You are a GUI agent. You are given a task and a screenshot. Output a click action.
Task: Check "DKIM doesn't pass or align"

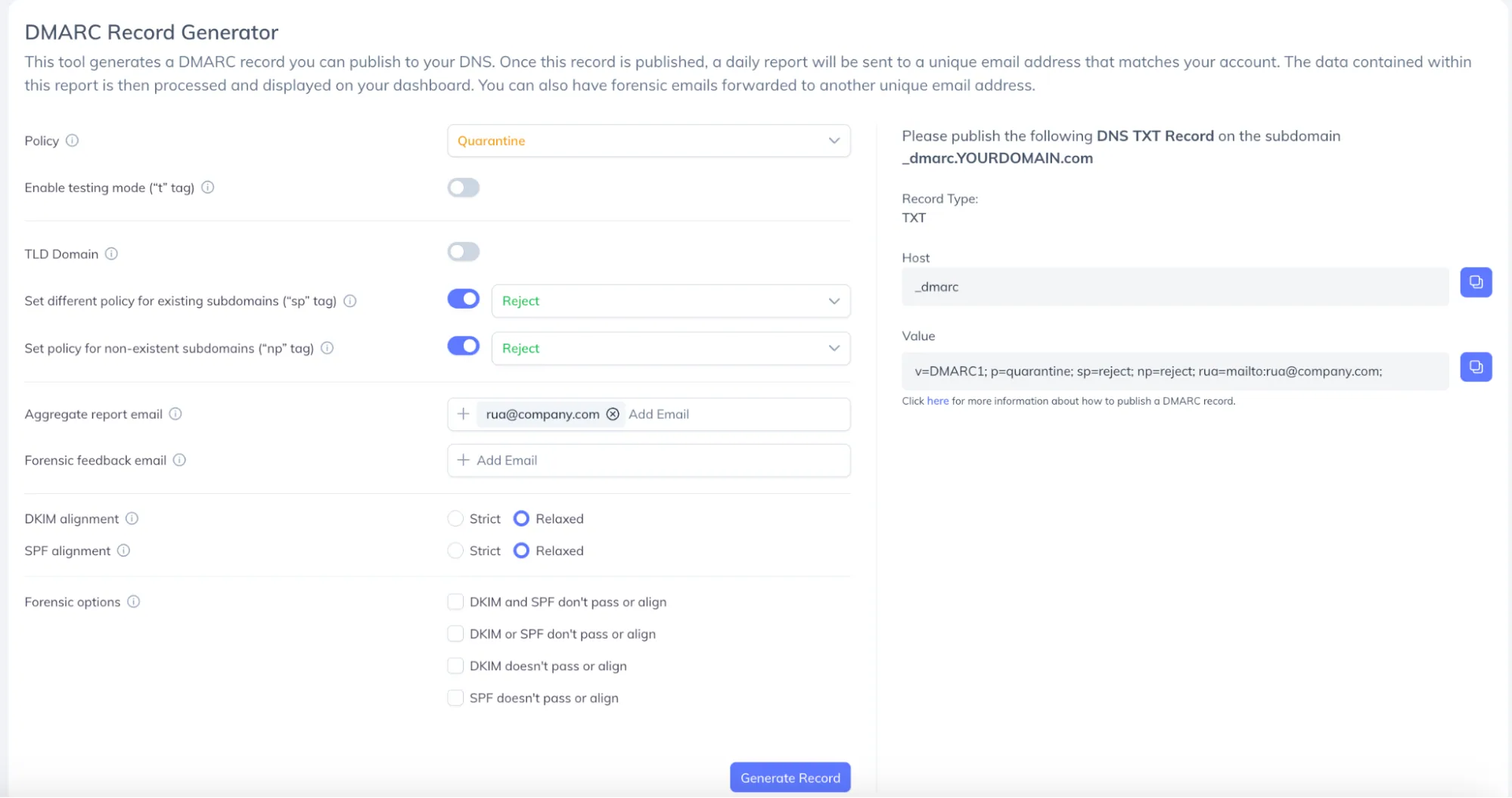tap(455, 666)
